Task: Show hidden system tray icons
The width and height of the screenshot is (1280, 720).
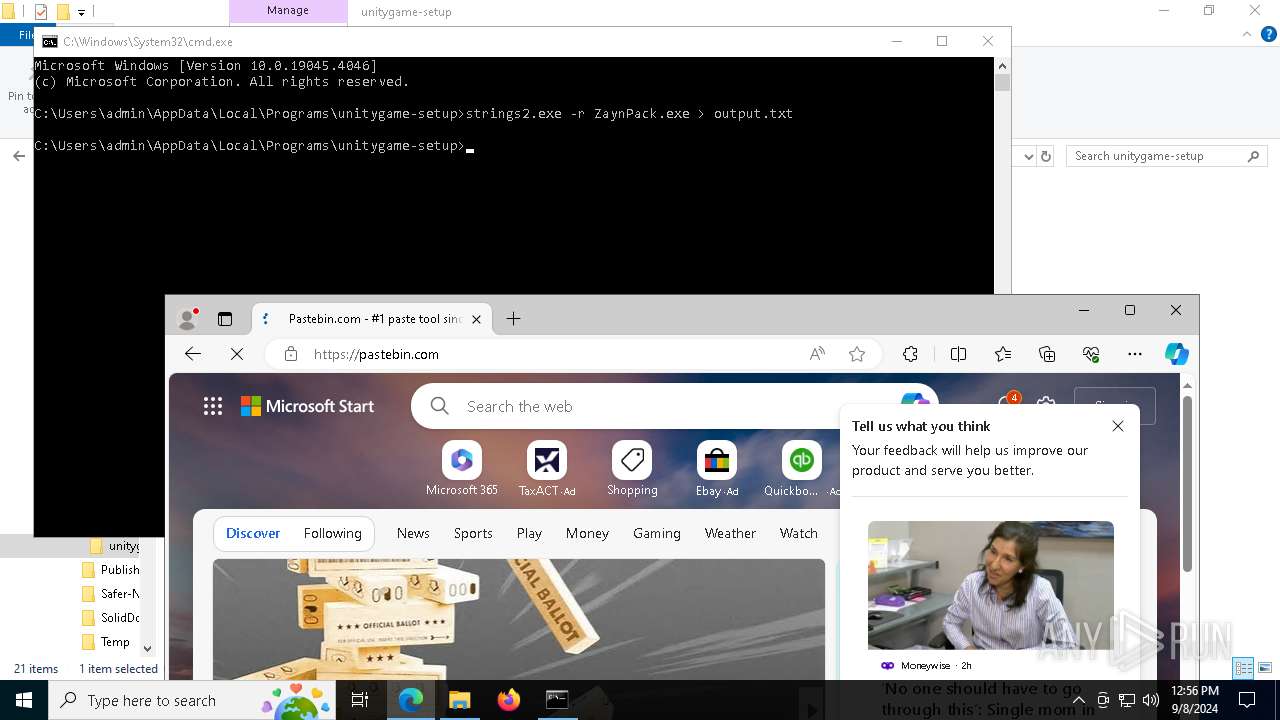Action: 1078,700
